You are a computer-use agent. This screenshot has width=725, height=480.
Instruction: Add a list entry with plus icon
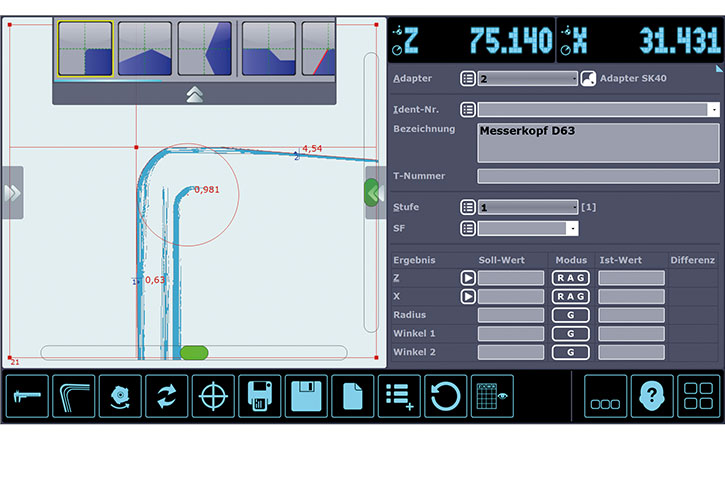(399, 396)
